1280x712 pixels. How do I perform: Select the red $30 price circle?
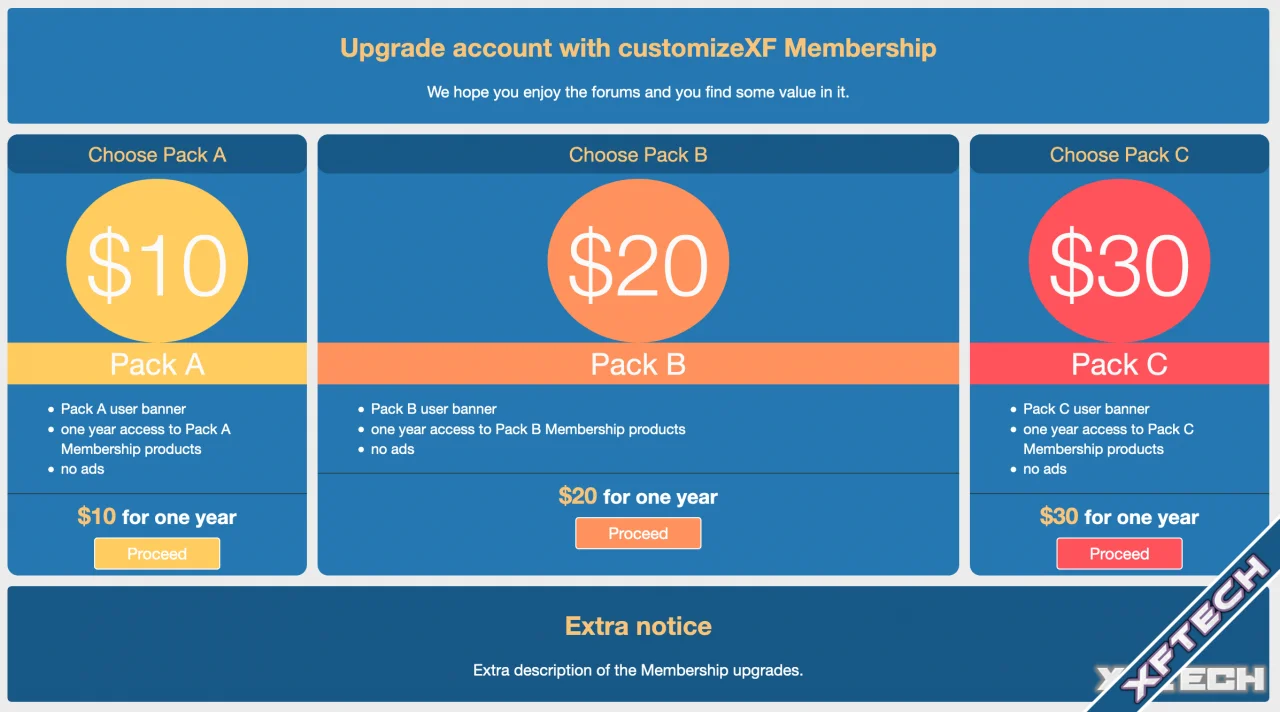point(1119,261)
